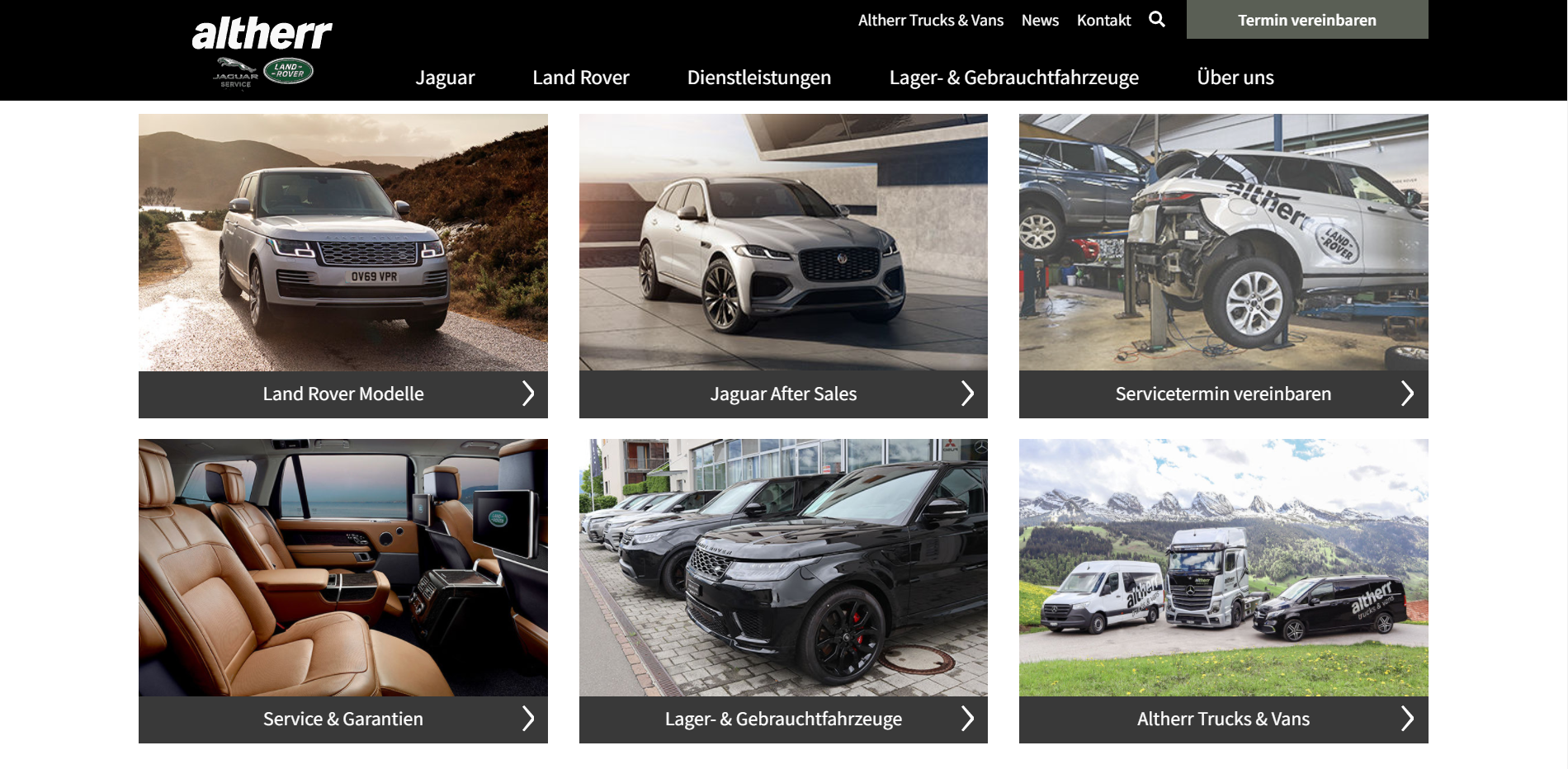Screen dimensions: 1568x769
Task: Click the Altherr logo
Action: 262,34
